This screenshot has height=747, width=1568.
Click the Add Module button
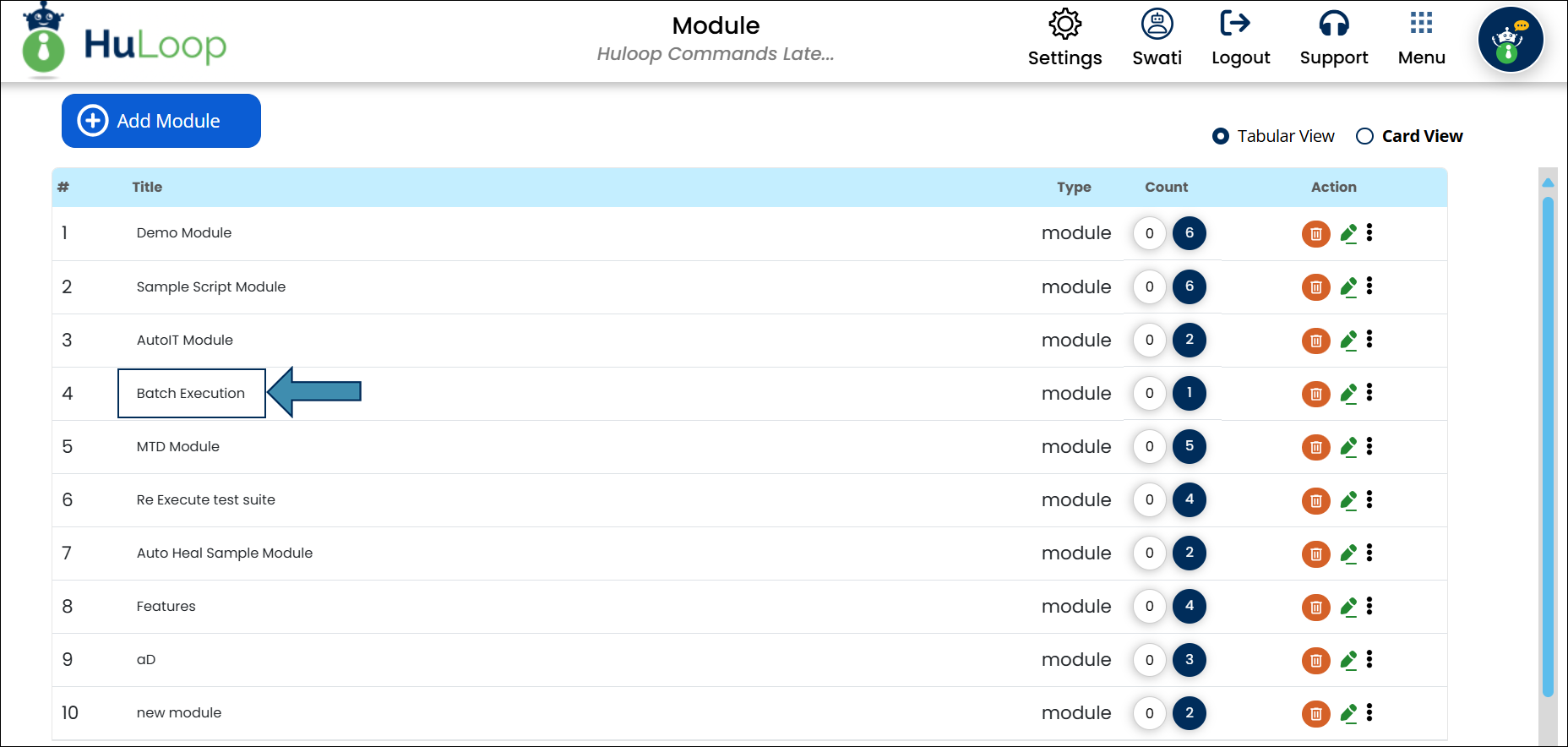click(161, 121)
